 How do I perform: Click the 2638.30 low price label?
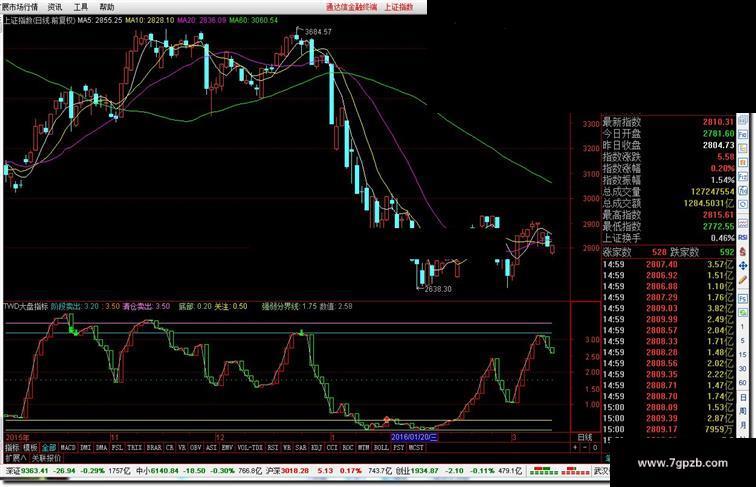coord(438,289)
